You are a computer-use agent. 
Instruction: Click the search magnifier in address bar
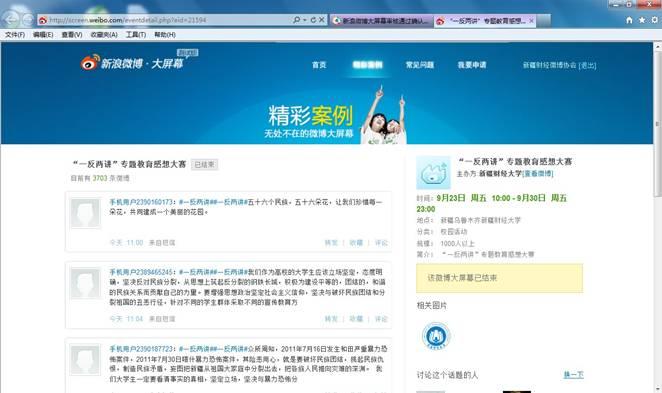coord(296,20)
